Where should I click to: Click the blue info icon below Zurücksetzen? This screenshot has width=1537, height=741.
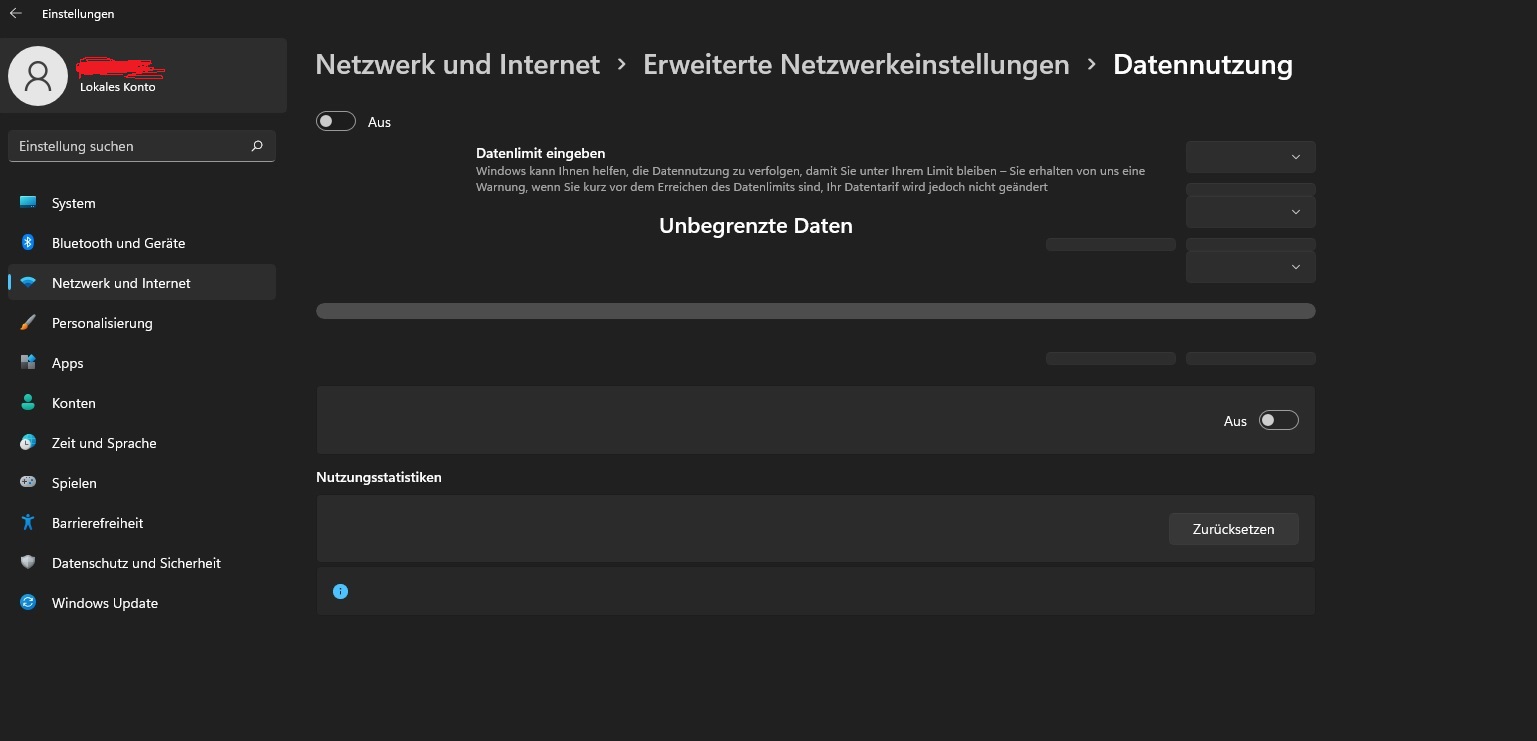(x=340, y=592)
